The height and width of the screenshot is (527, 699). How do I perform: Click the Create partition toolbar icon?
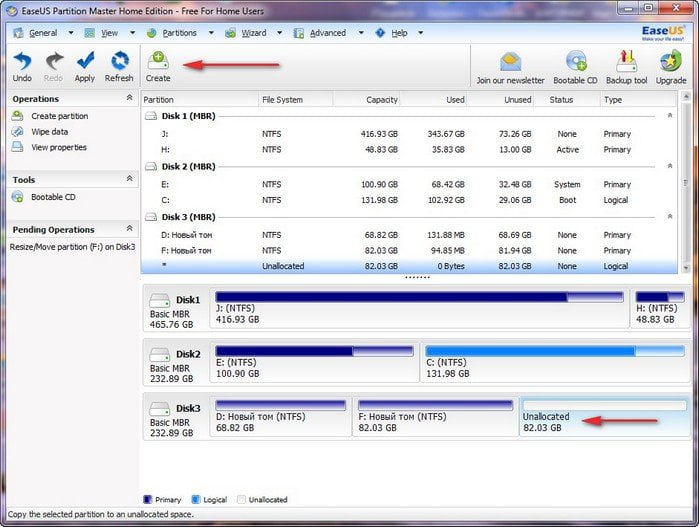(158, 62)
